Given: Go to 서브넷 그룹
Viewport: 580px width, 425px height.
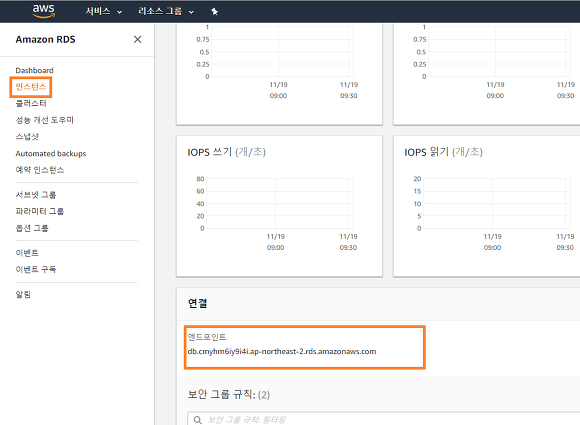Looking at the screenshot, I should pos(36,195).
